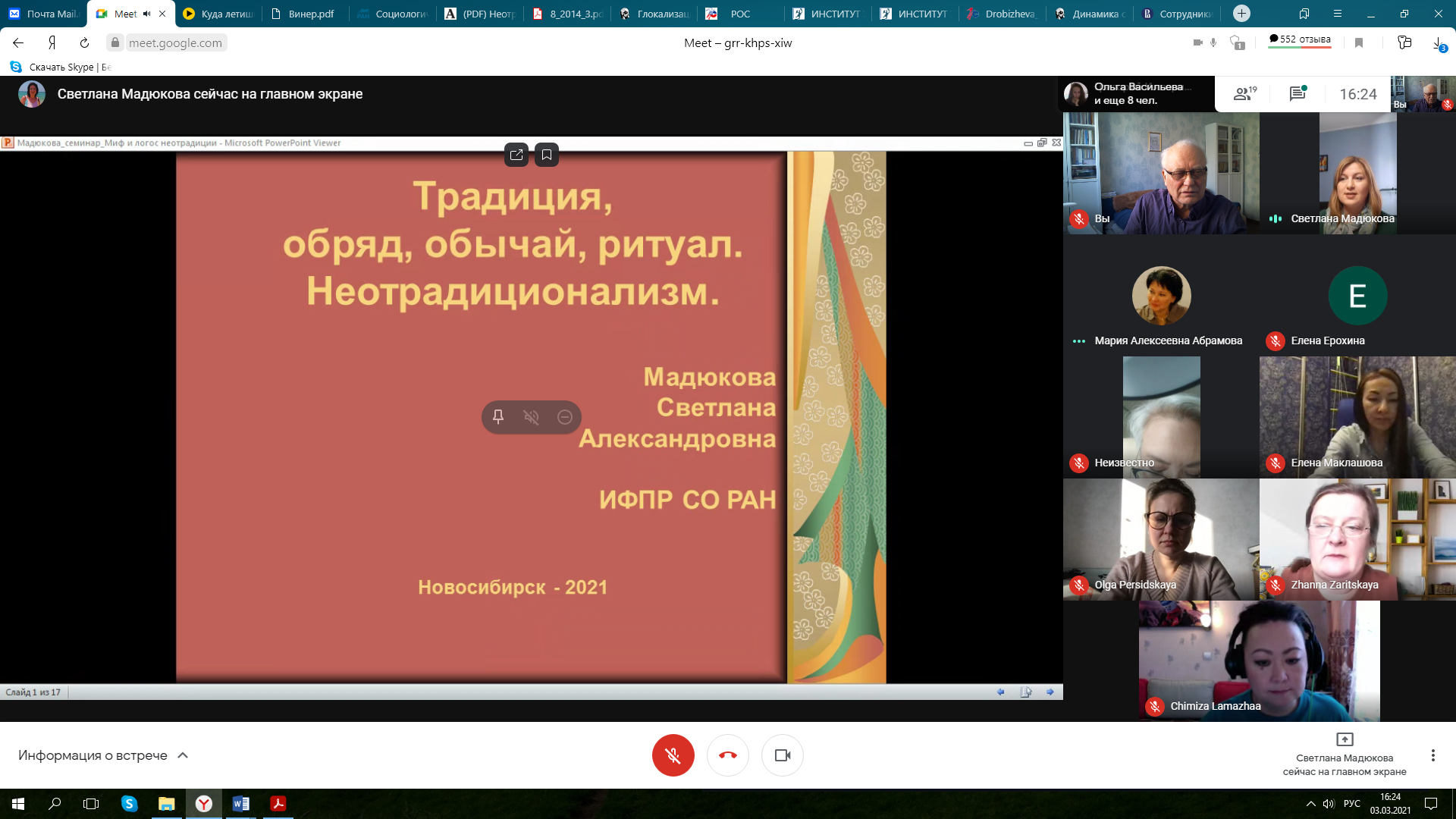The height and width of the screenshot is (819, 1456).
Task: Open the meeting chat icon
Action: [1298, 94]
